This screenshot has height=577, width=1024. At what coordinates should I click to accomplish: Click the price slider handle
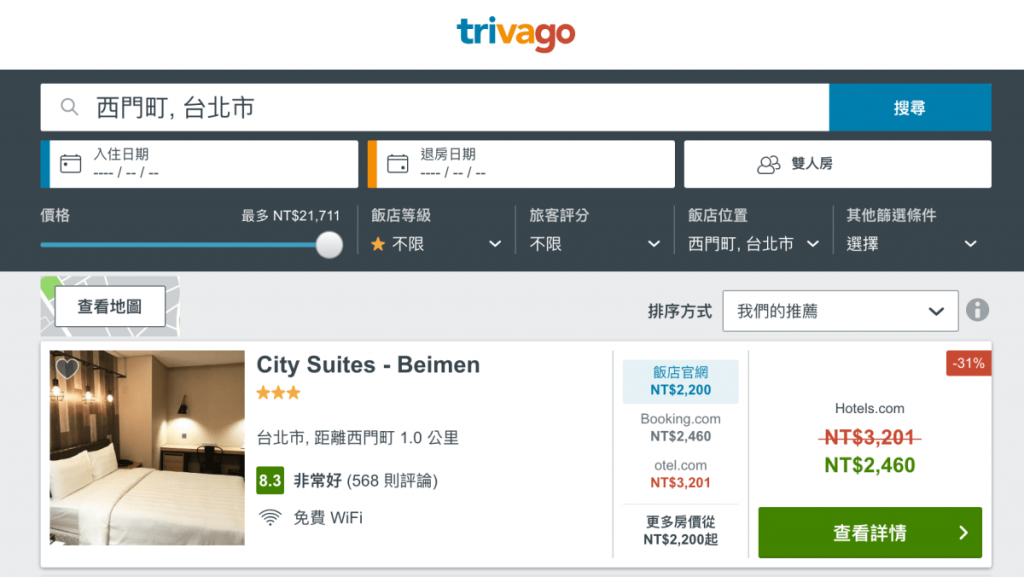point(329,244)
